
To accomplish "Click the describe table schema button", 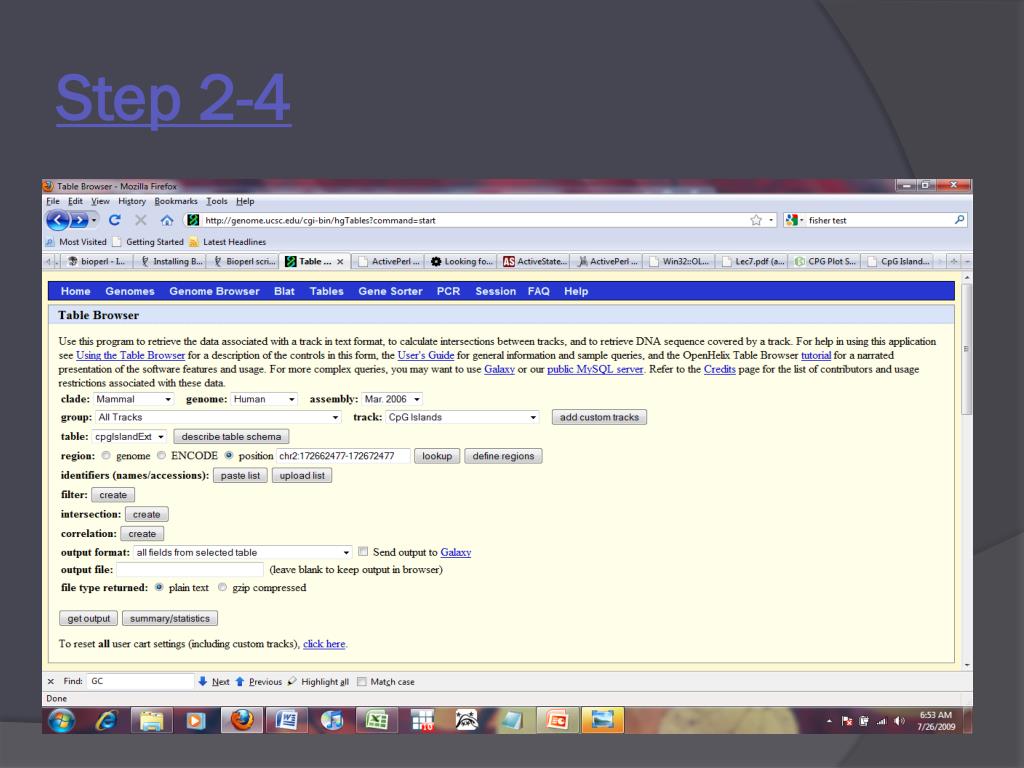I will [x=231, y=436].
